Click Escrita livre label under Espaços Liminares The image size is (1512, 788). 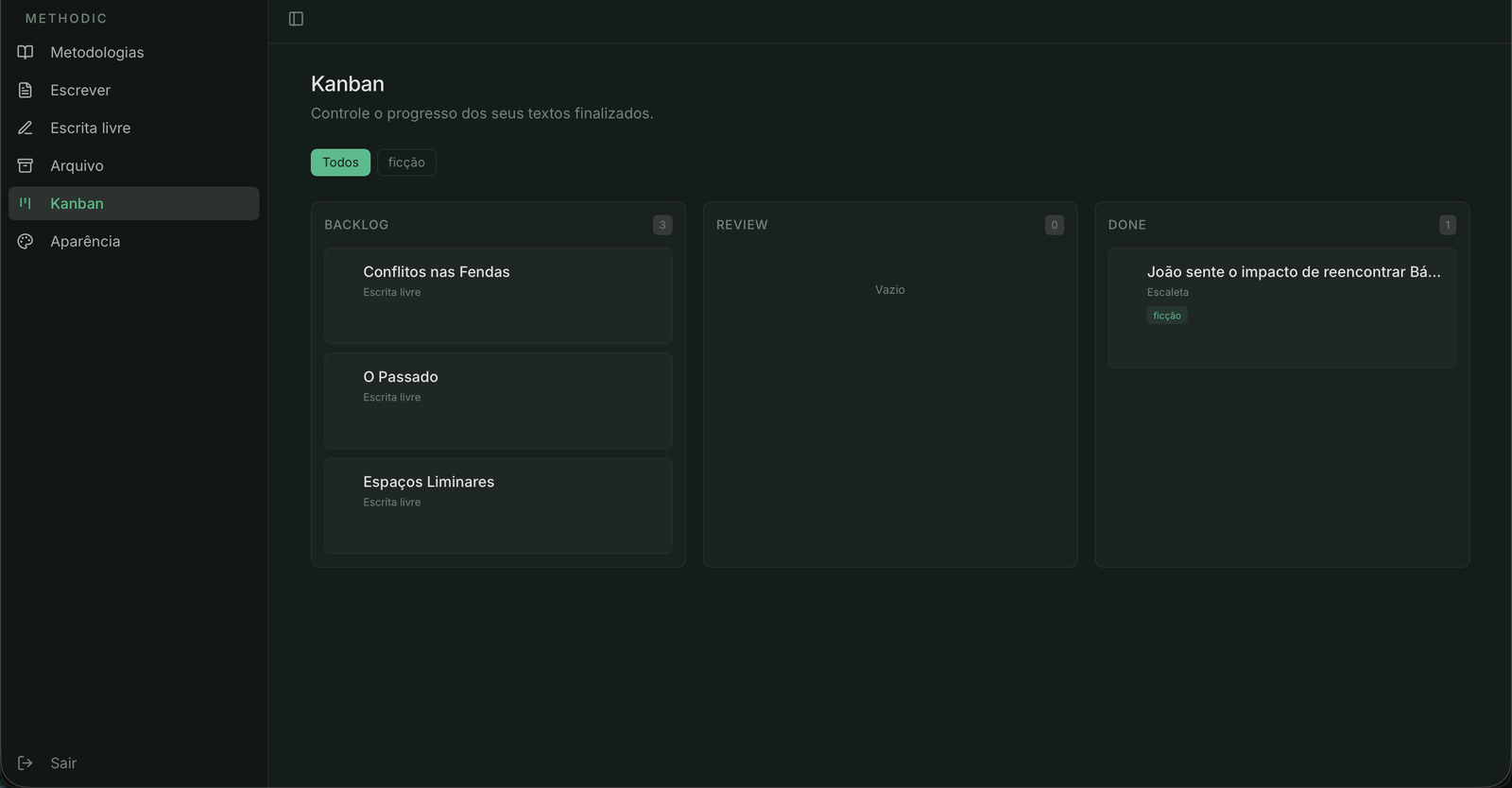click(392, 502)
